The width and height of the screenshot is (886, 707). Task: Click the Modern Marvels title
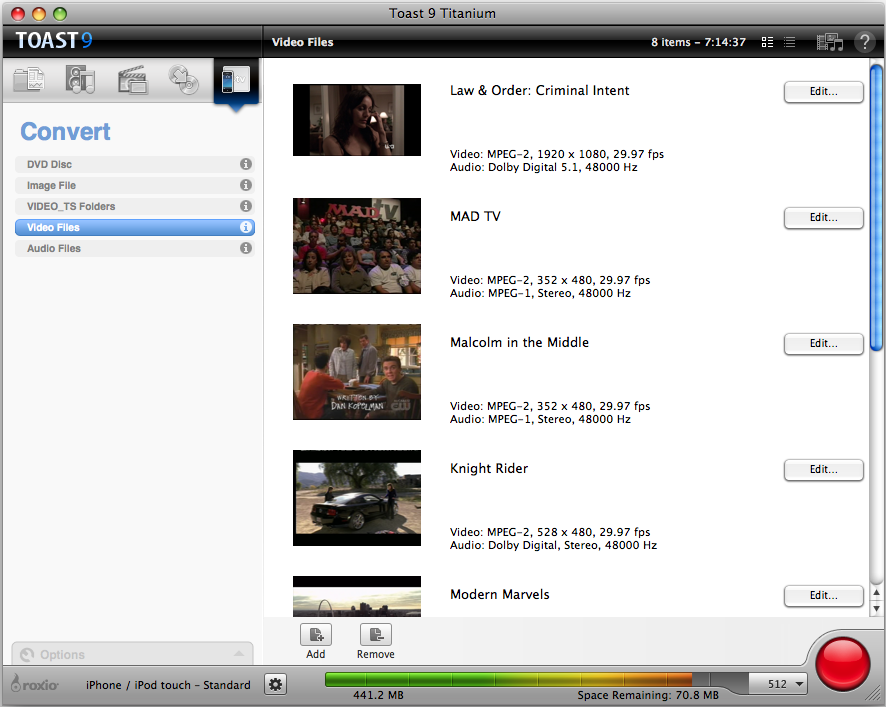[500, 595]
